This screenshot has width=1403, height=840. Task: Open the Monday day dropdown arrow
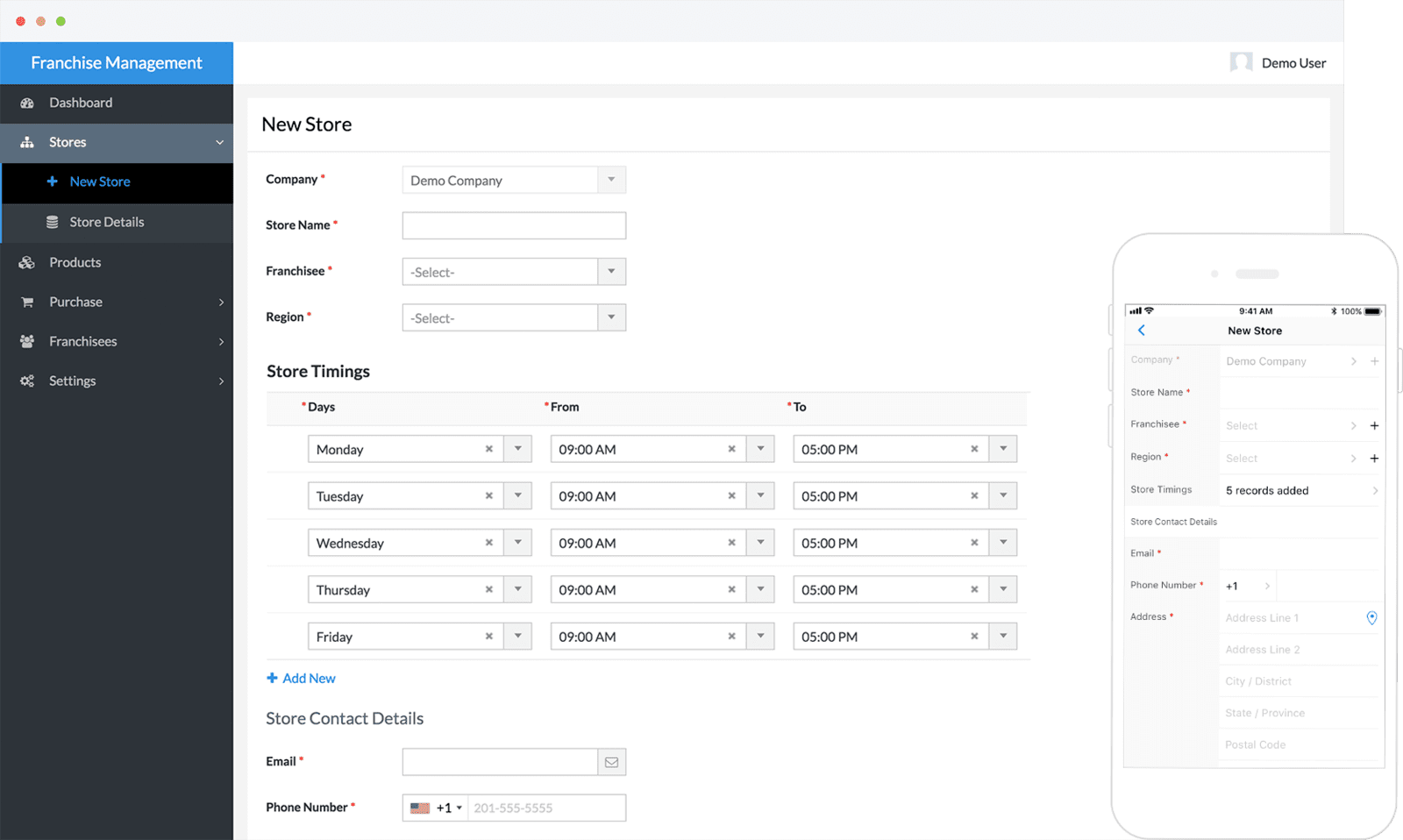(518, 449)
